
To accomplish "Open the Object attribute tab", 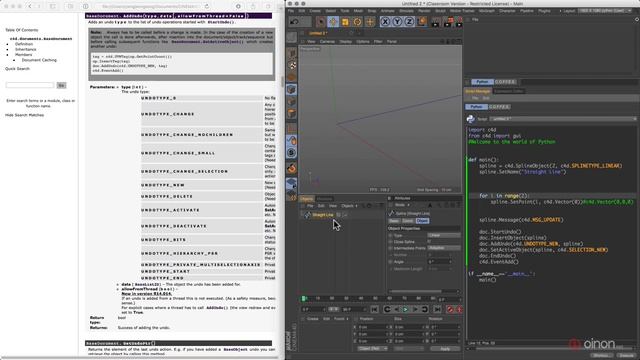I will 422,221.
